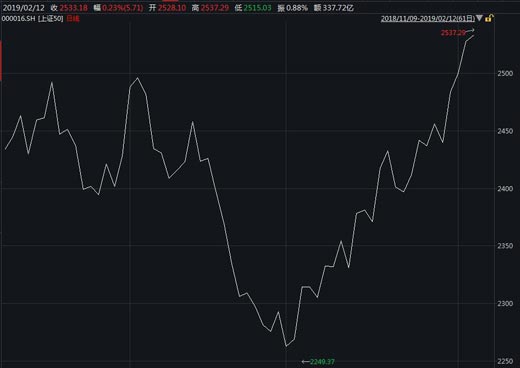Click the 2537.29 high price marker
520x368 pixels.
453,33
